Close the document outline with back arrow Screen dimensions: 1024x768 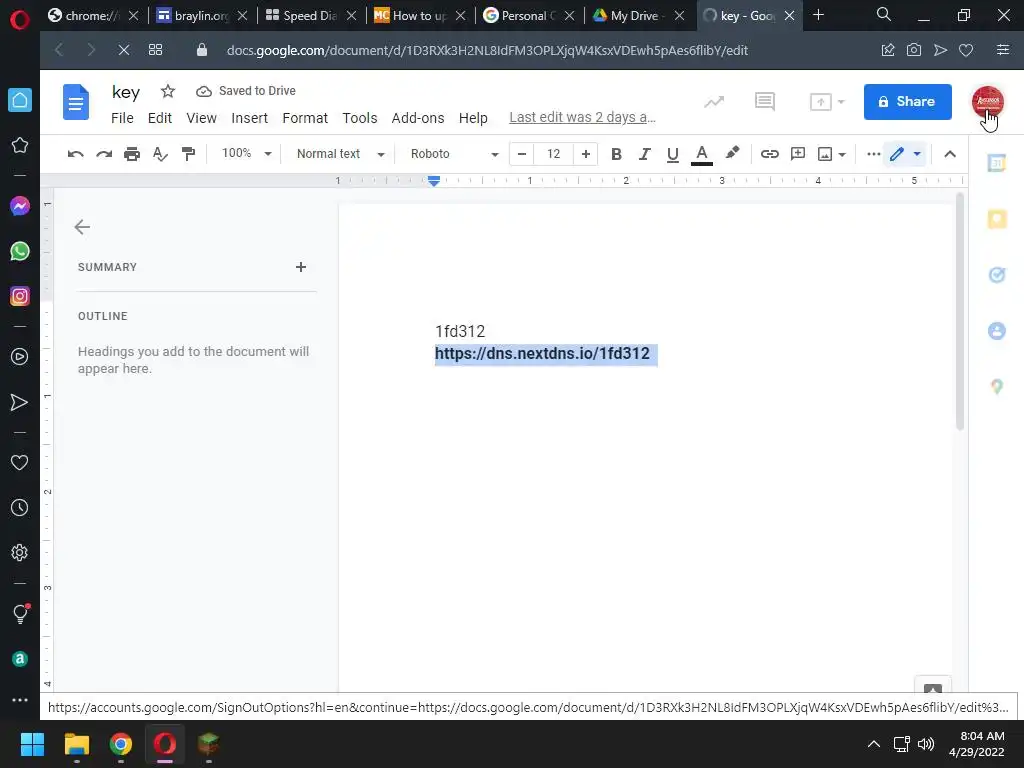[82, 227]
